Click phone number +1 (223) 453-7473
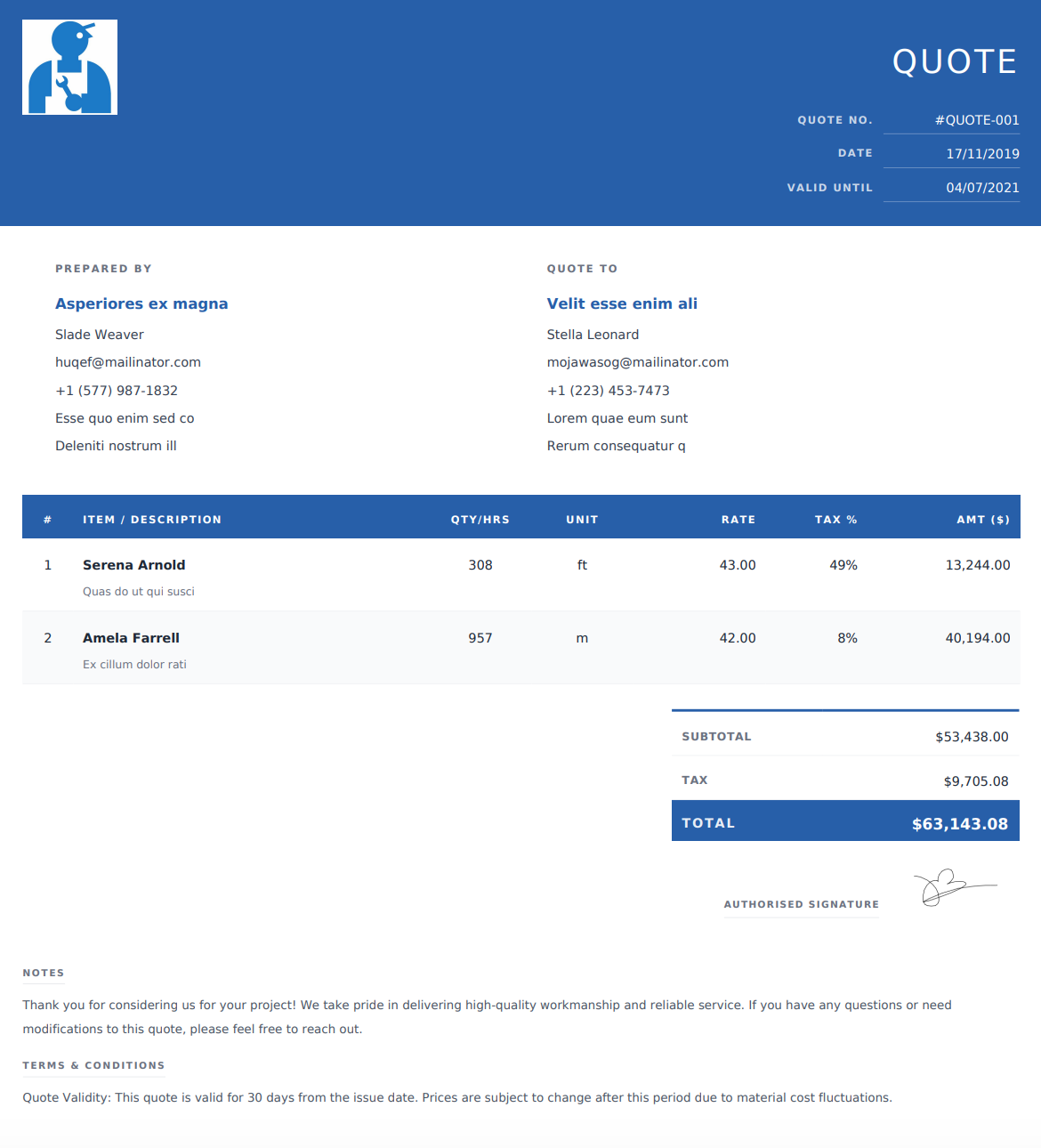The height and width of the screenshot is (1148, 1041). coord(609,391)
